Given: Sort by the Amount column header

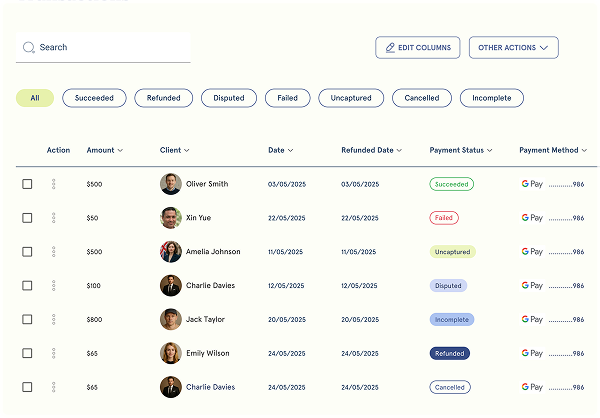Looking at the screenshot, I should (x=104, y=150).
